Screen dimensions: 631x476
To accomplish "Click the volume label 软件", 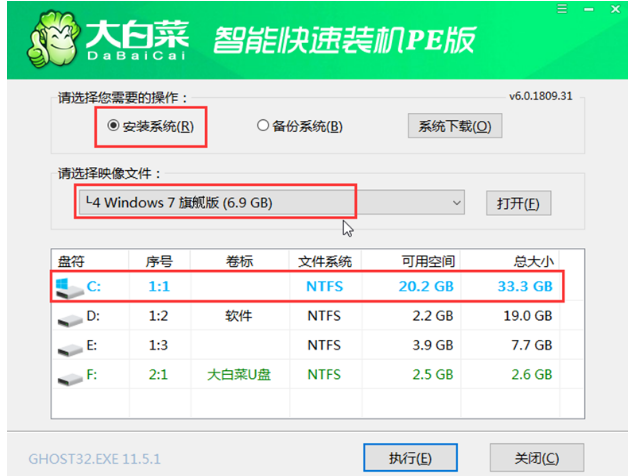I will pyautogui.click(x=239, y=316).
